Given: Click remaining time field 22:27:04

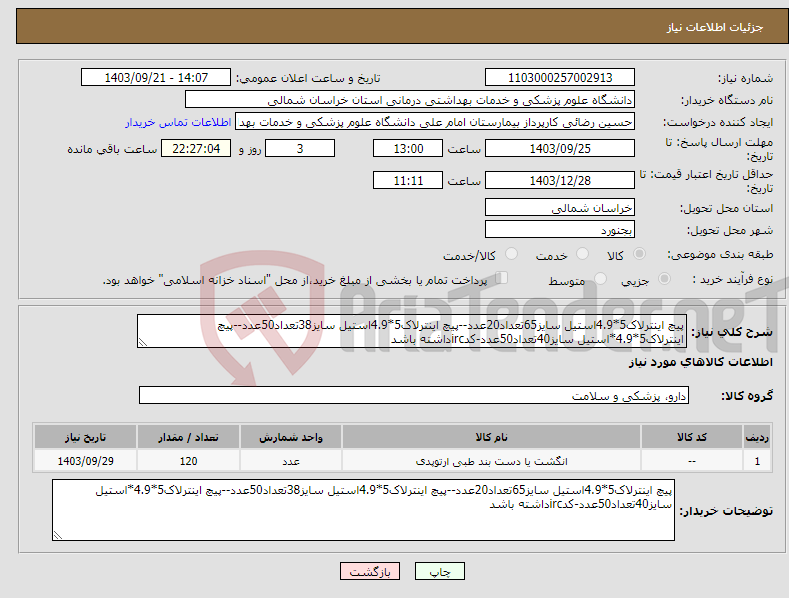Looking at the screenshot, I should 196,148.
